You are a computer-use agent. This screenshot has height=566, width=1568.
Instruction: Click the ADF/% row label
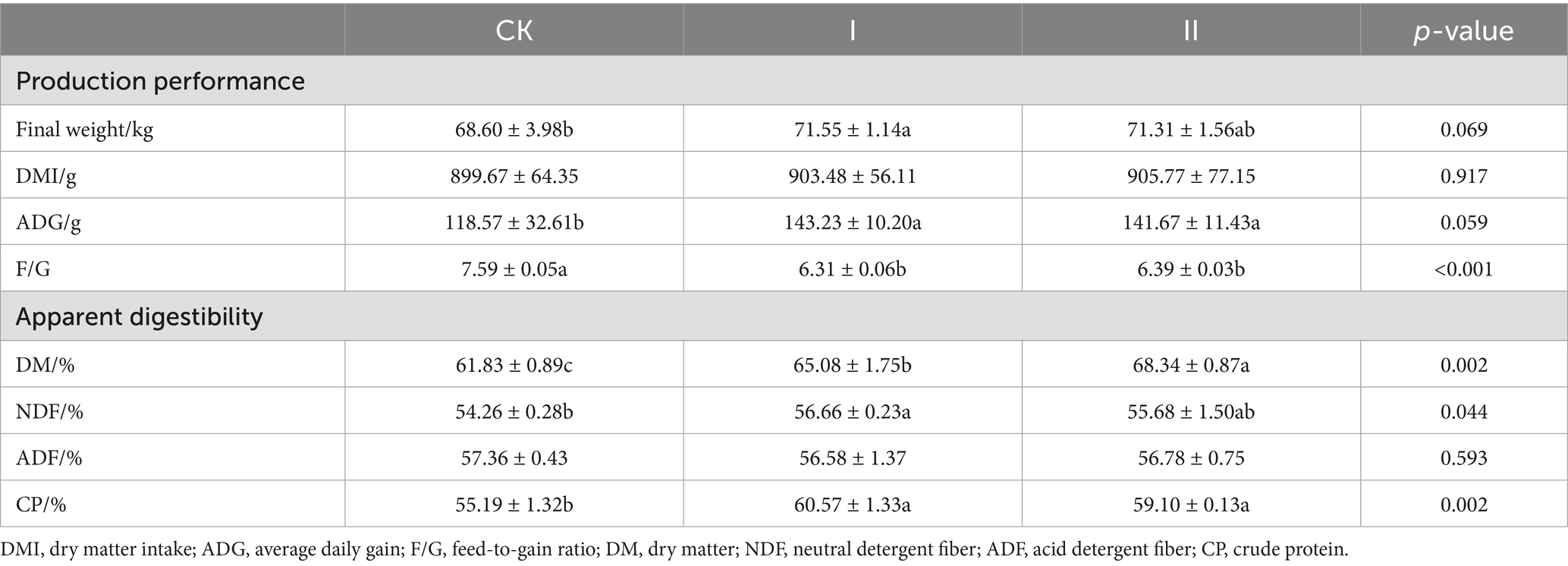(x=49, y=458)
